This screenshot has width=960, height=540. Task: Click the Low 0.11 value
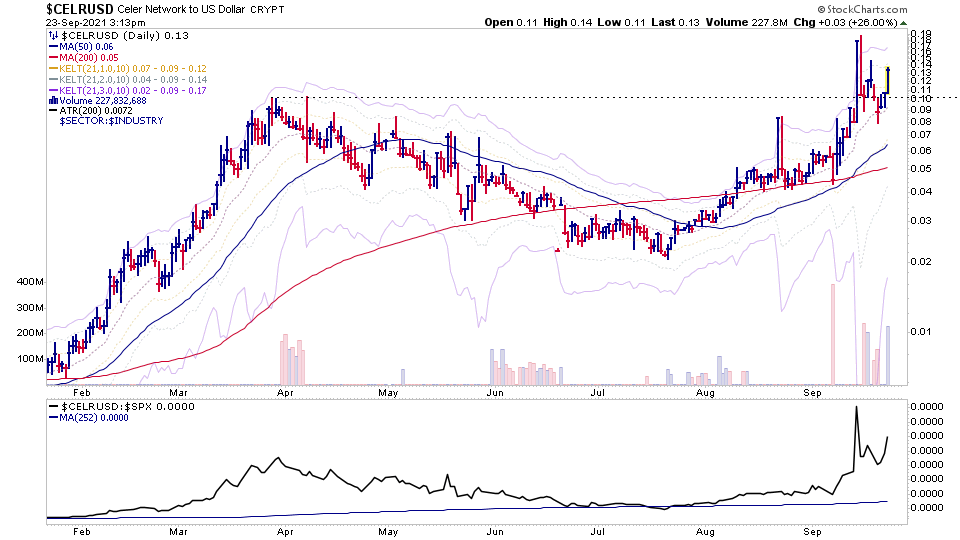coord(621,22)
